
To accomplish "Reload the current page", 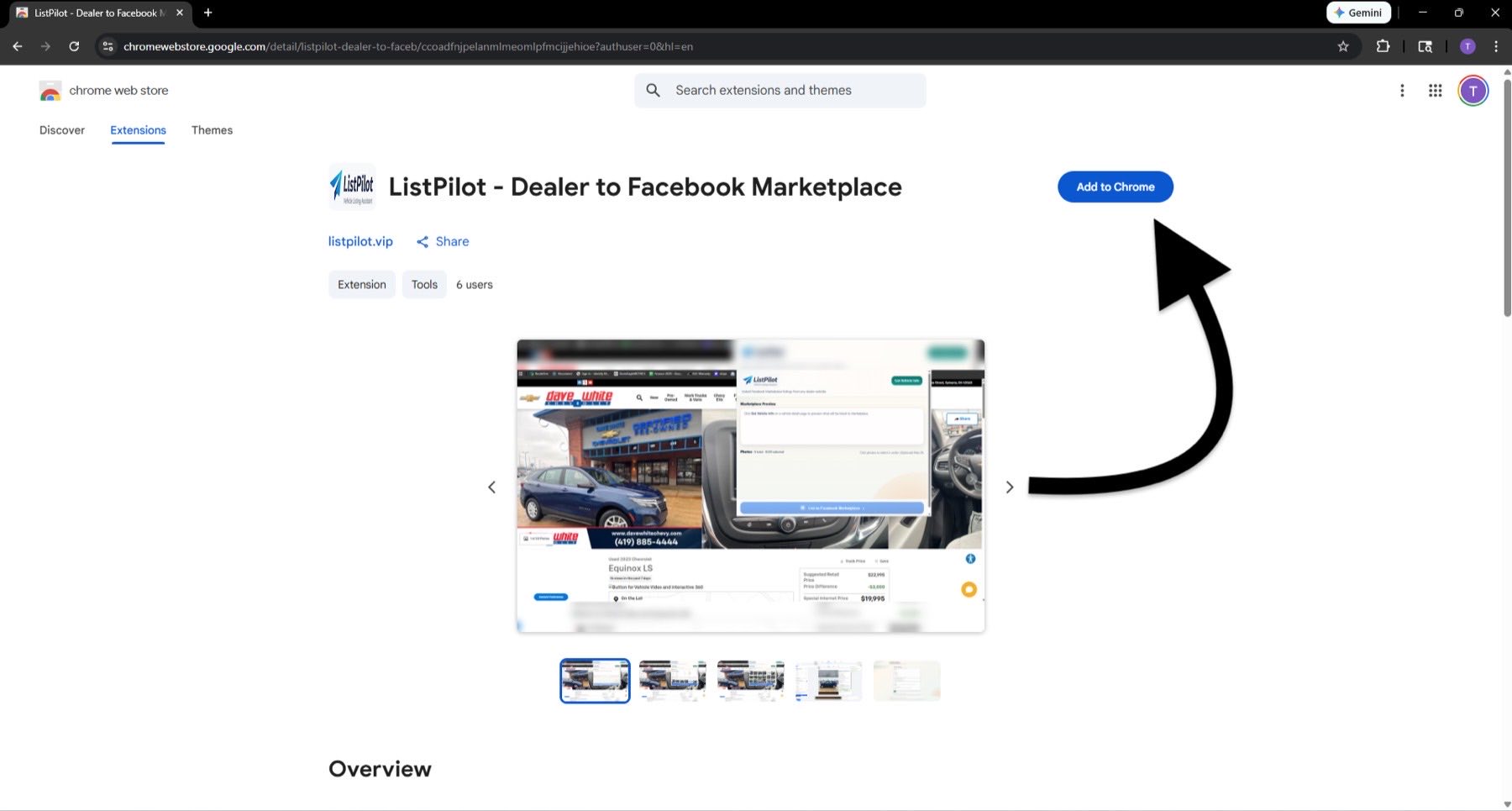I will 76,46.
